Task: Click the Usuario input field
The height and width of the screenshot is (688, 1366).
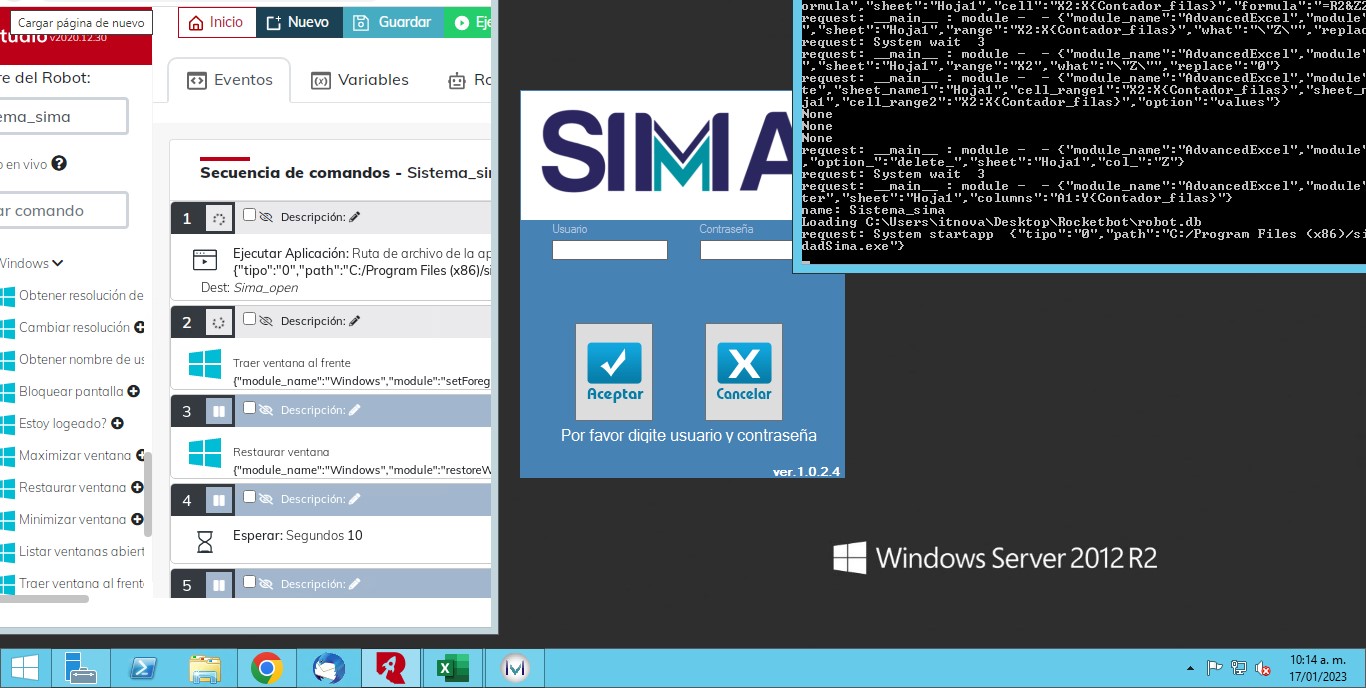Action: 609,250
